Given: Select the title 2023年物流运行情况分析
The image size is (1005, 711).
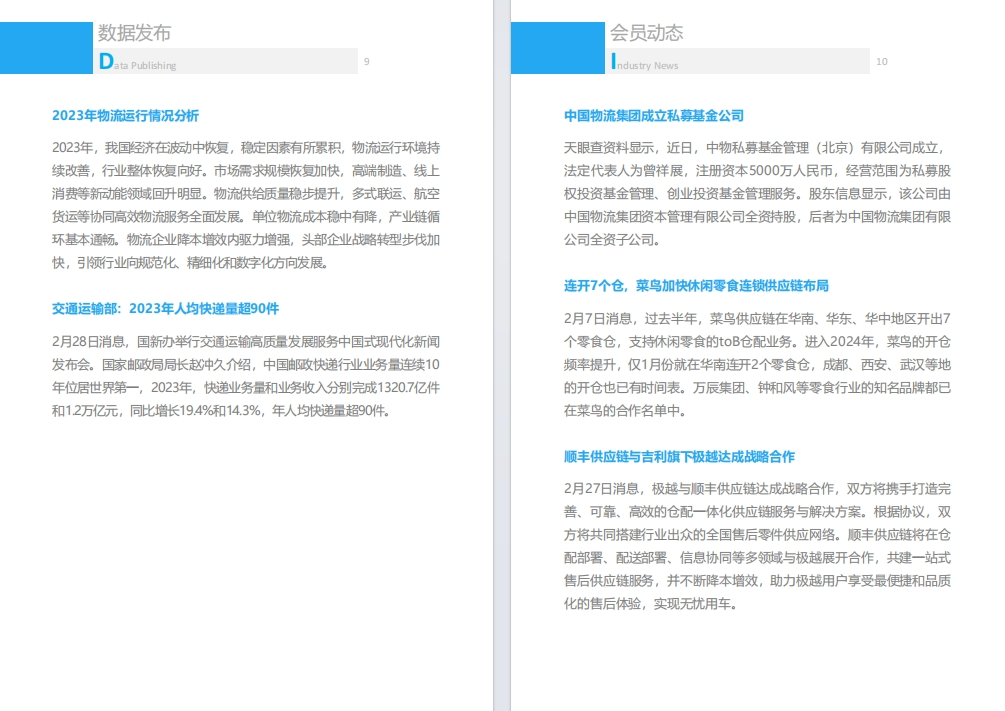Looking at the screenshot, I should point(126,115).
